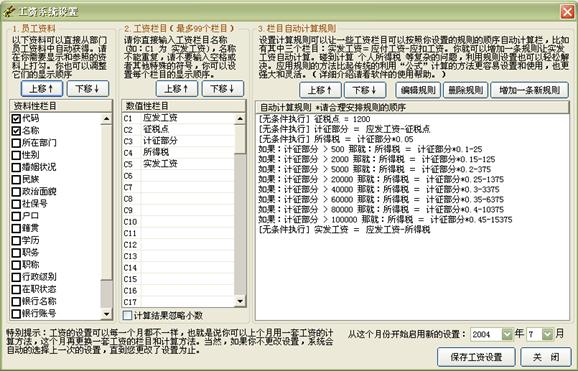The image size is (578, 371).
Task: Click down arrow of 资料性栏目 scrollbar
Action: point(107,314)
